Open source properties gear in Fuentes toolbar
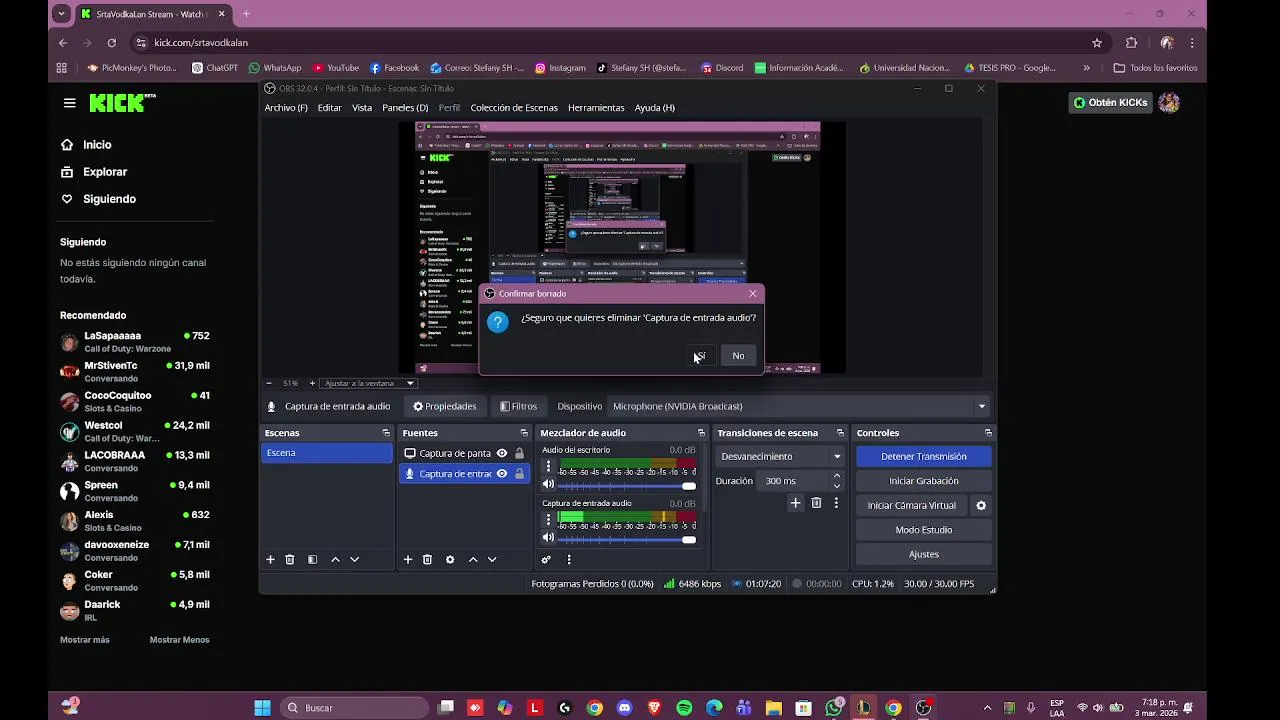The height and width of the screenshot is (720, 1280). point(450,560)
